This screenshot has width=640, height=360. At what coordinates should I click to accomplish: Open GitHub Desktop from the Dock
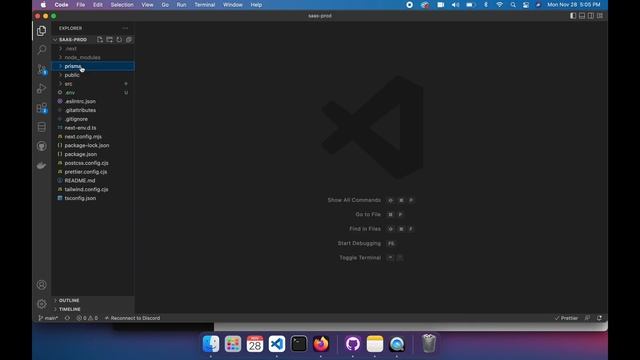coord(353,344)
